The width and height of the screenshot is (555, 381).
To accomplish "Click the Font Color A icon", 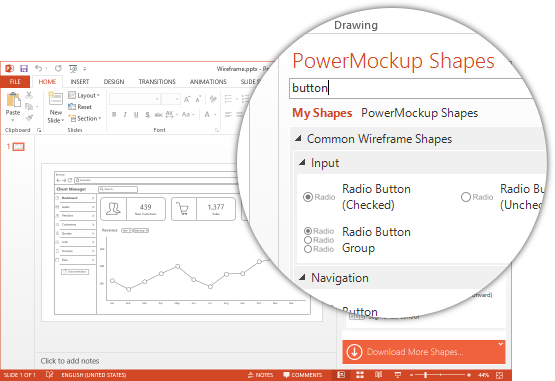I will (x=207, y=114).
